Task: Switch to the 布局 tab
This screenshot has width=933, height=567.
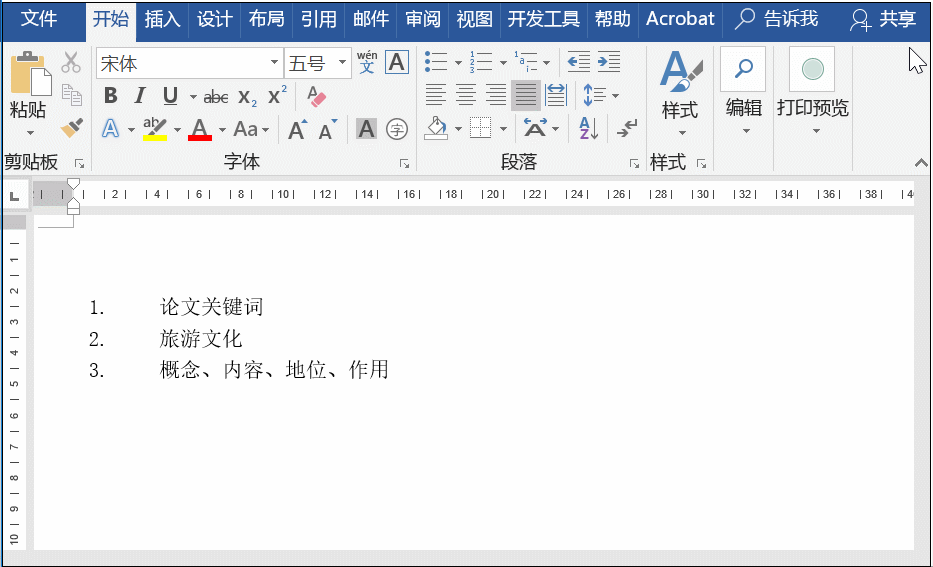Action: pos(267,19)
